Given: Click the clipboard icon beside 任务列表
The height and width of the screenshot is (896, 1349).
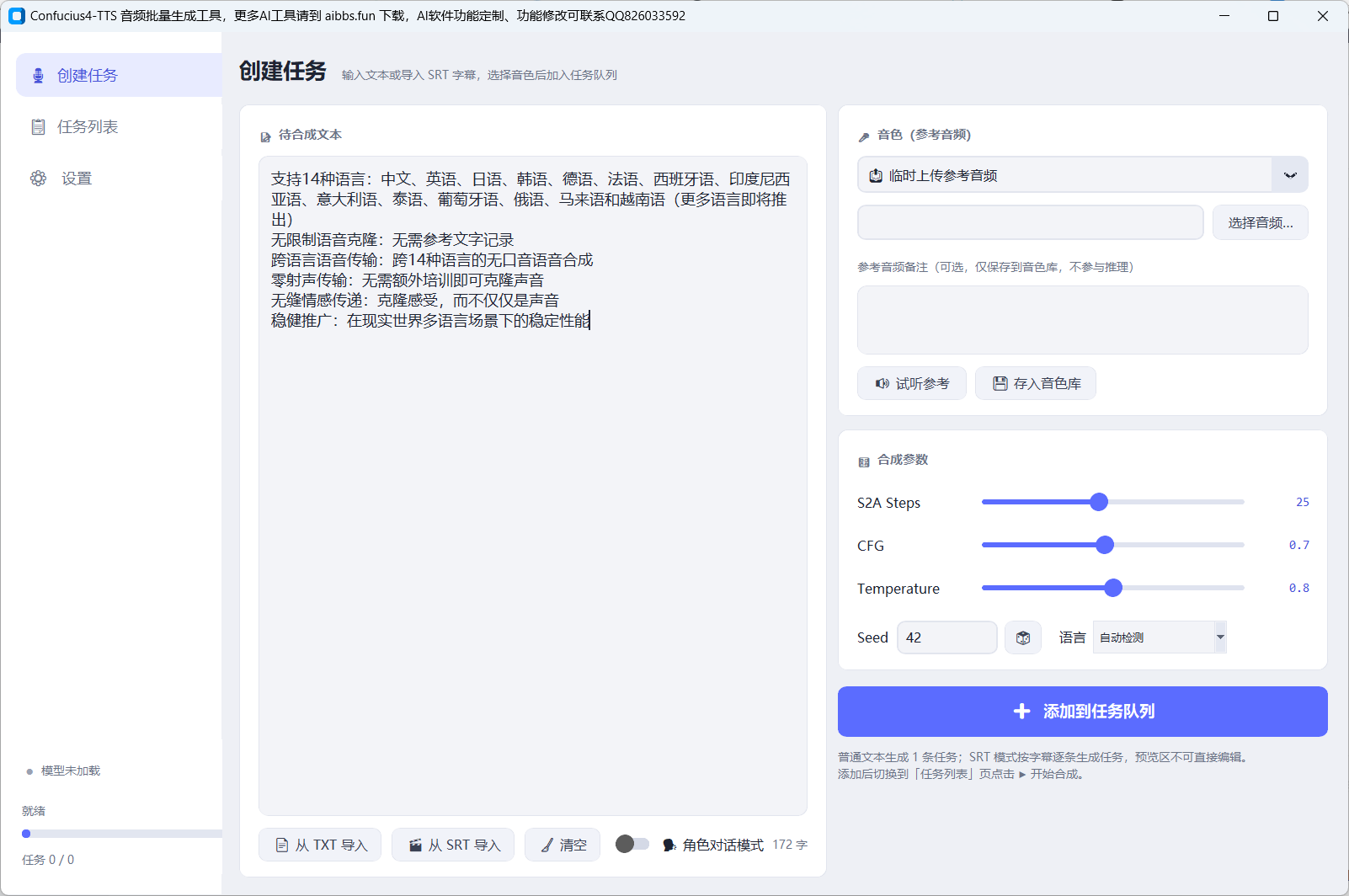Looking at the screenshot, I should (x=38, y=127).
